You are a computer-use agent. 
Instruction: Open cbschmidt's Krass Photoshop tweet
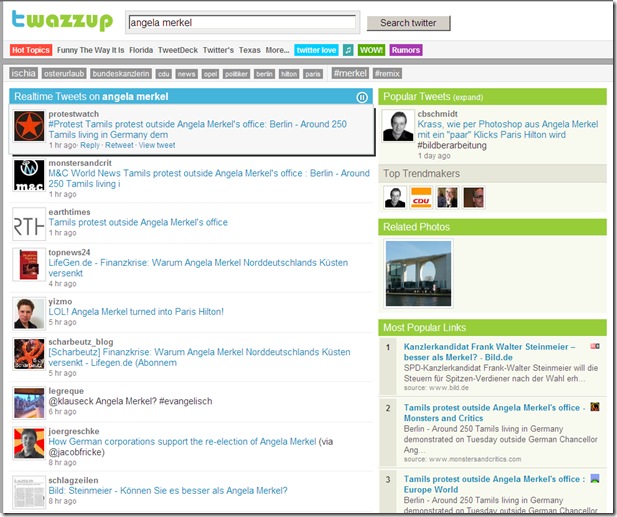pyautogui.click(x=508, y=129)
